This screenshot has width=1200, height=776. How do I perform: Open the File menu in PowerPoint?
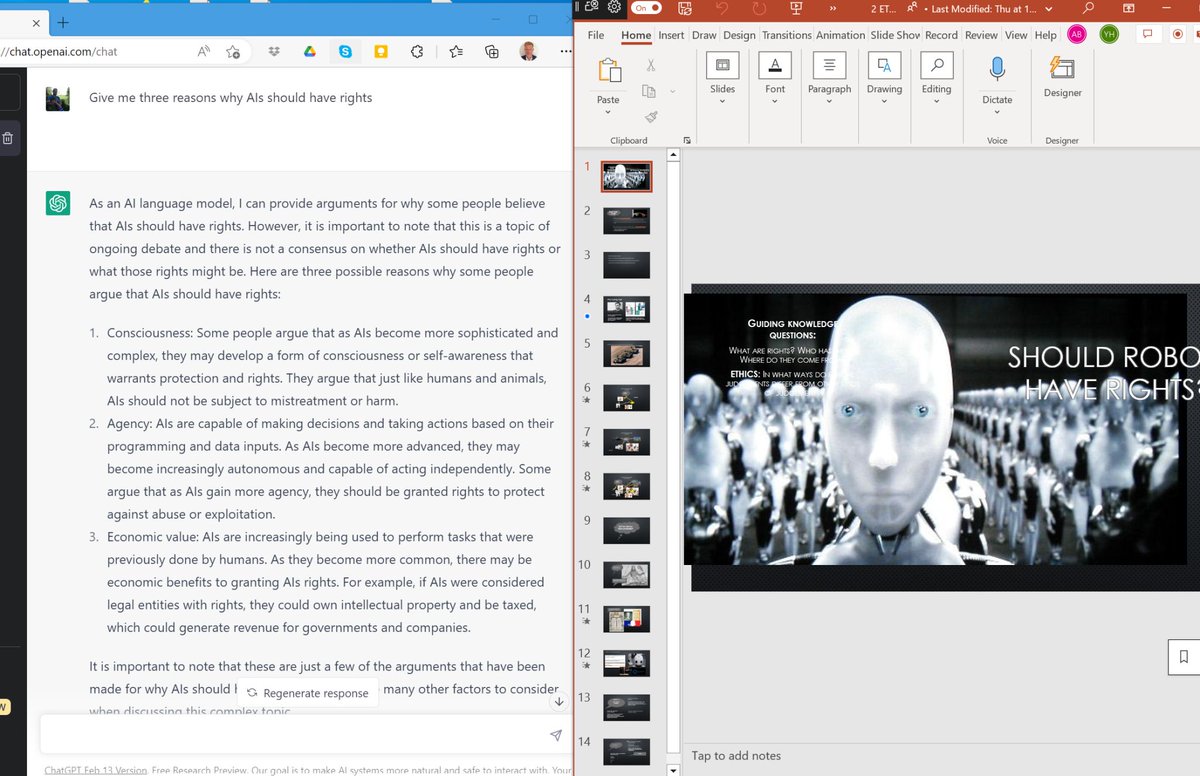click(596, 35)
